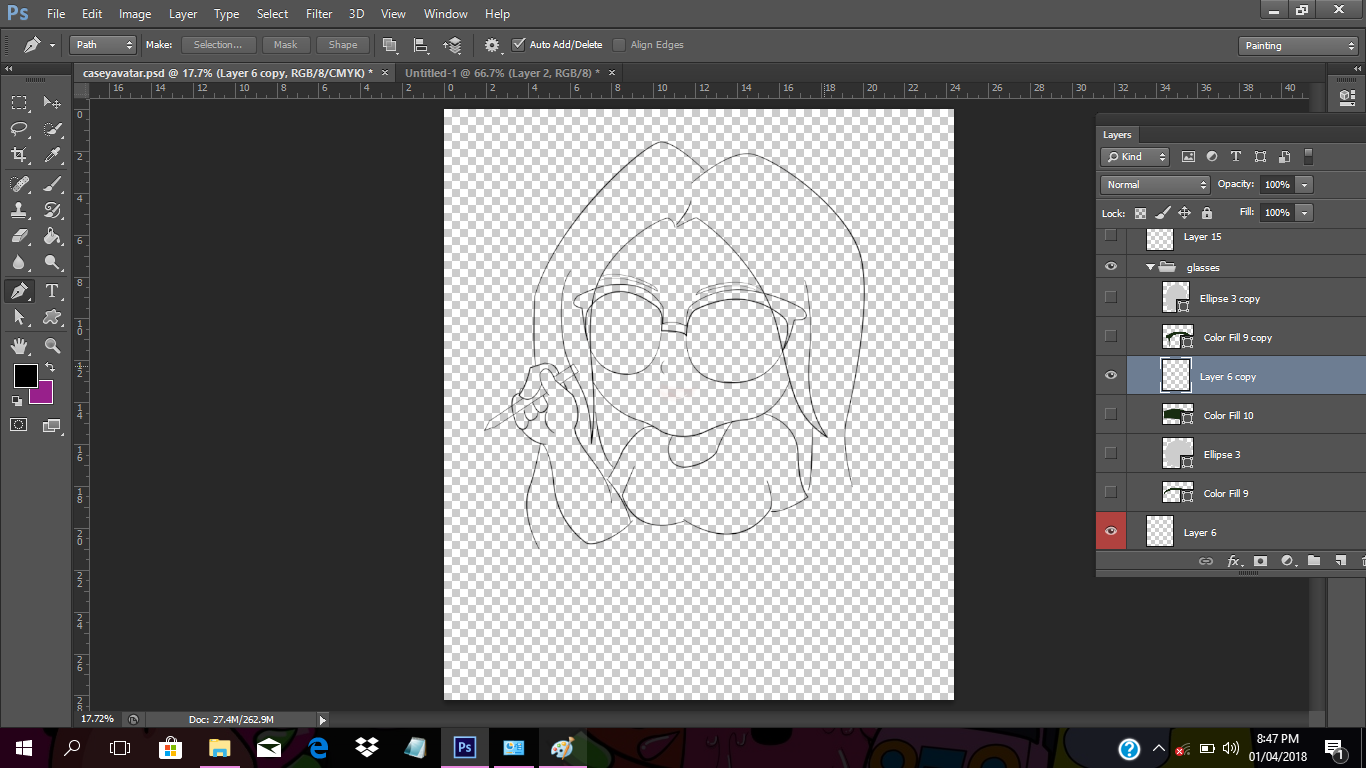Select the Zoom tool
1366x768 pixels.
tap(52, 346)
